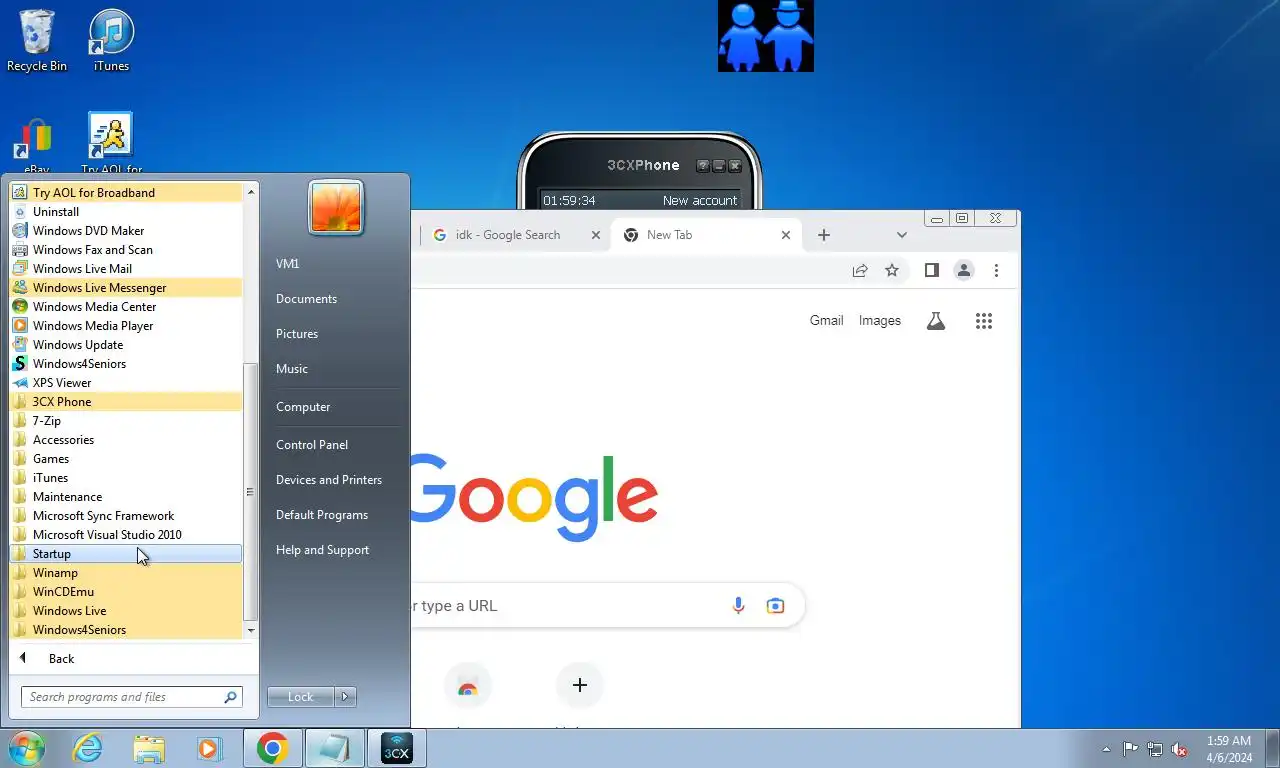
Task: Expand Winamp folder
Action: (126, 572)
